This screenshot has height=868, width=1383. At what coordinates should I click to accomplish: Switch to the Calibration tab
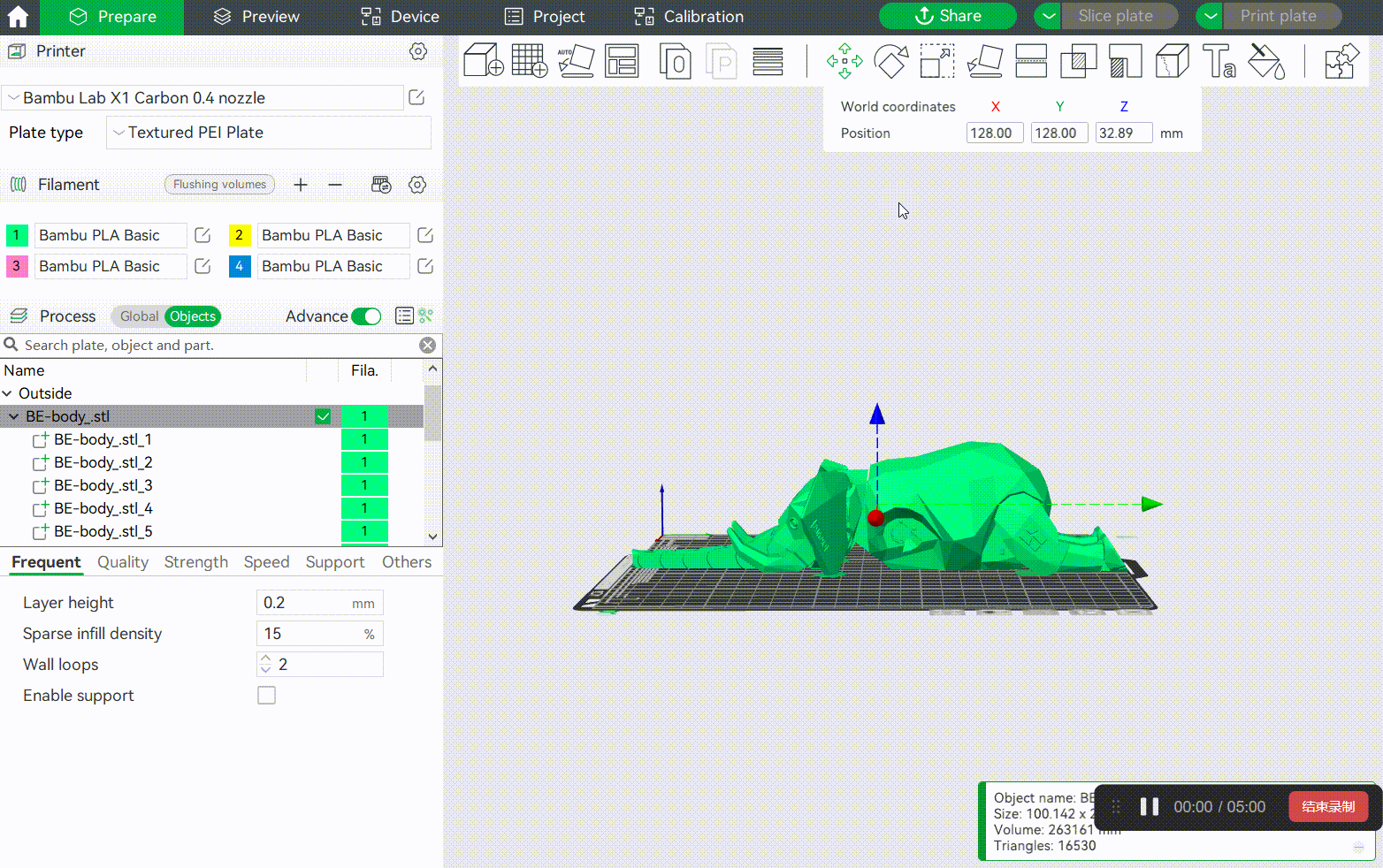coord(690,17)
